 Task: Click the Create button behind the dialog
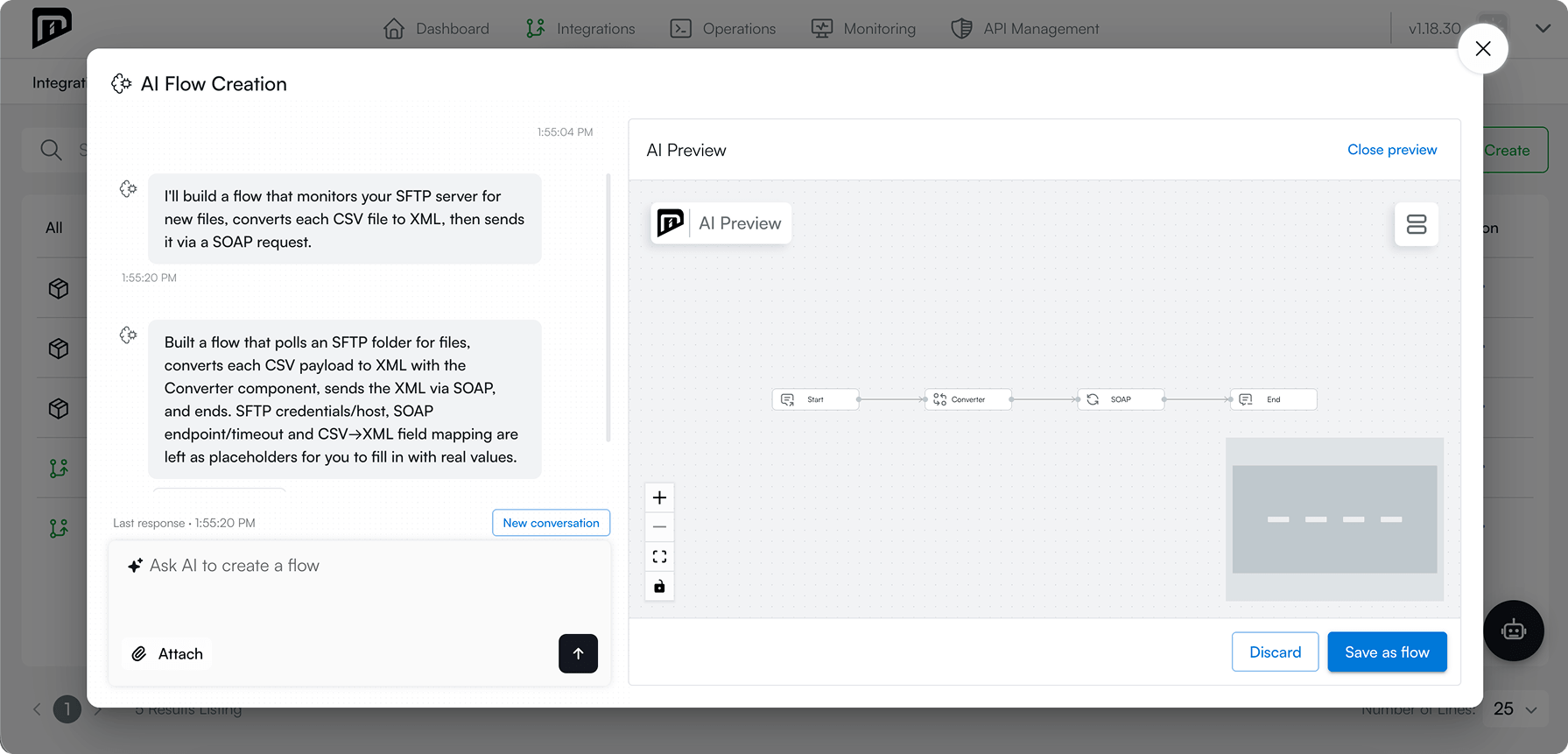(x=1515, y=150)
